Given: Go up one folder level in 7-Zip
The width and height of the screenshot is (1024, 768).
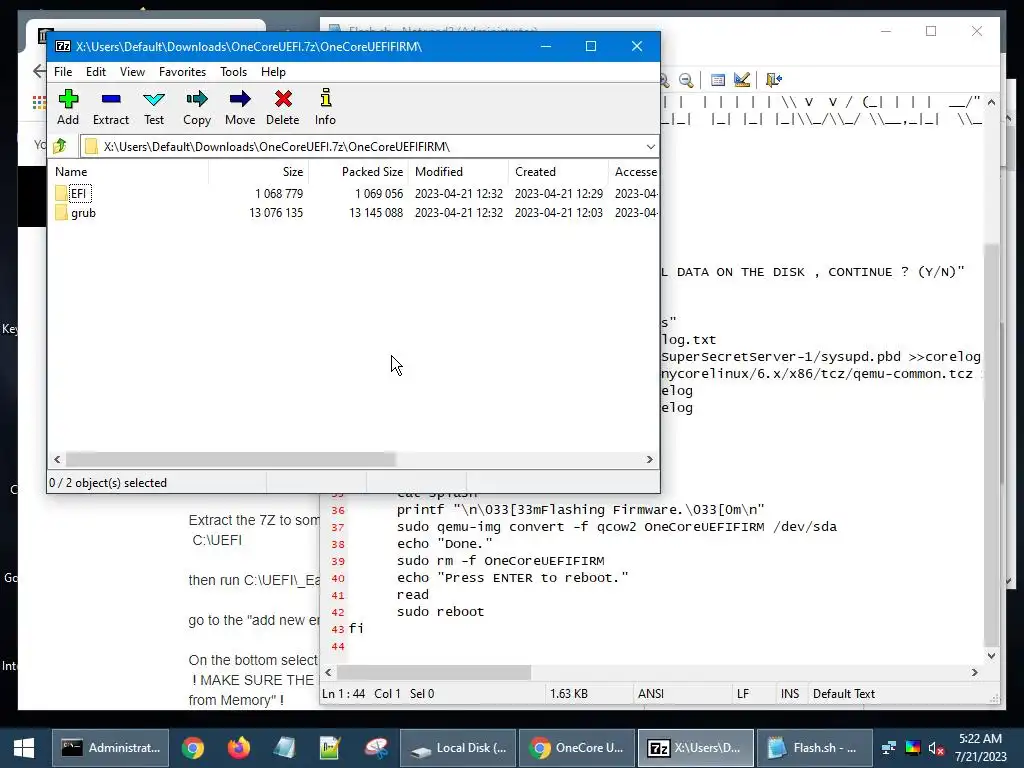Looking at the screenshot, I should click(61, 146).
